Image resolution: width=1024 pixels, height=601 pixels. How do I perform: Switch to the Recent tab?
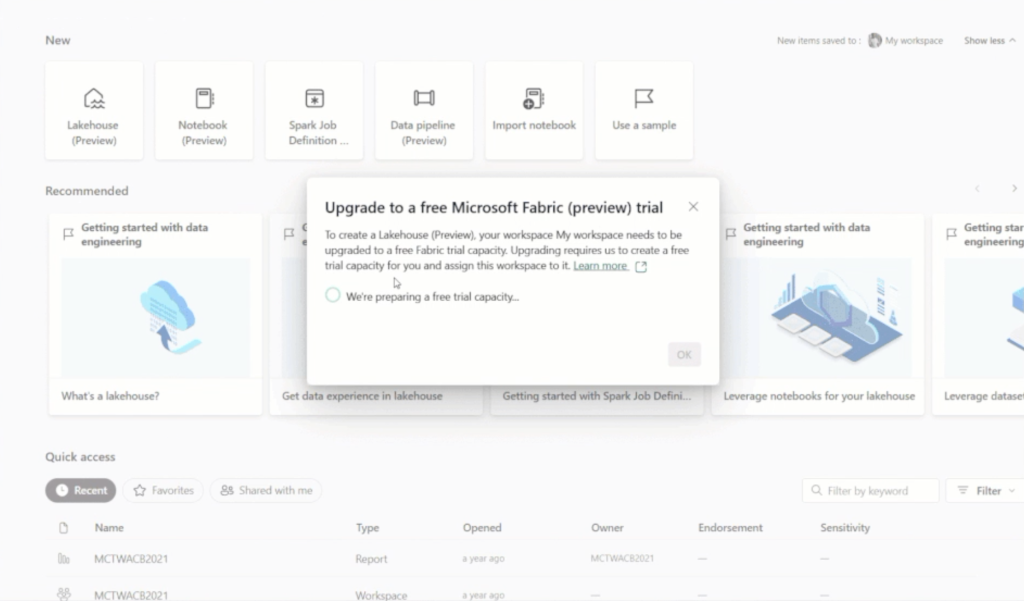(x=81, y=491)
